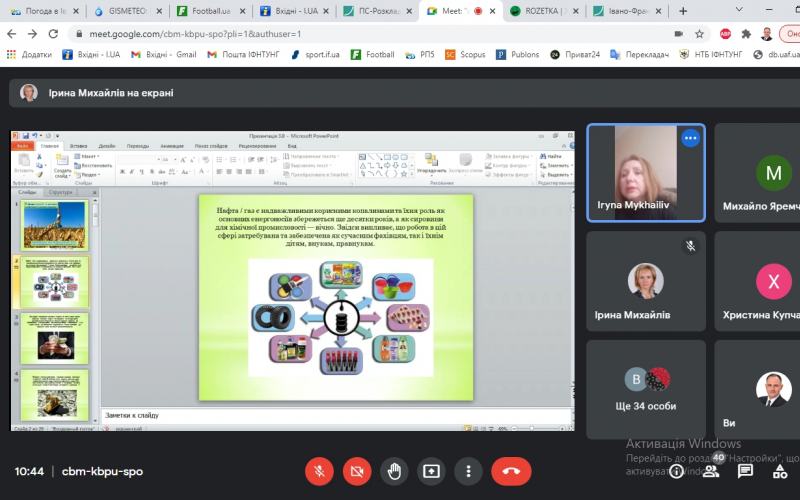Switch to the 'Погода в Ів' tab
Viewport: 800px width, 500px height.
(x=44, y=11)
